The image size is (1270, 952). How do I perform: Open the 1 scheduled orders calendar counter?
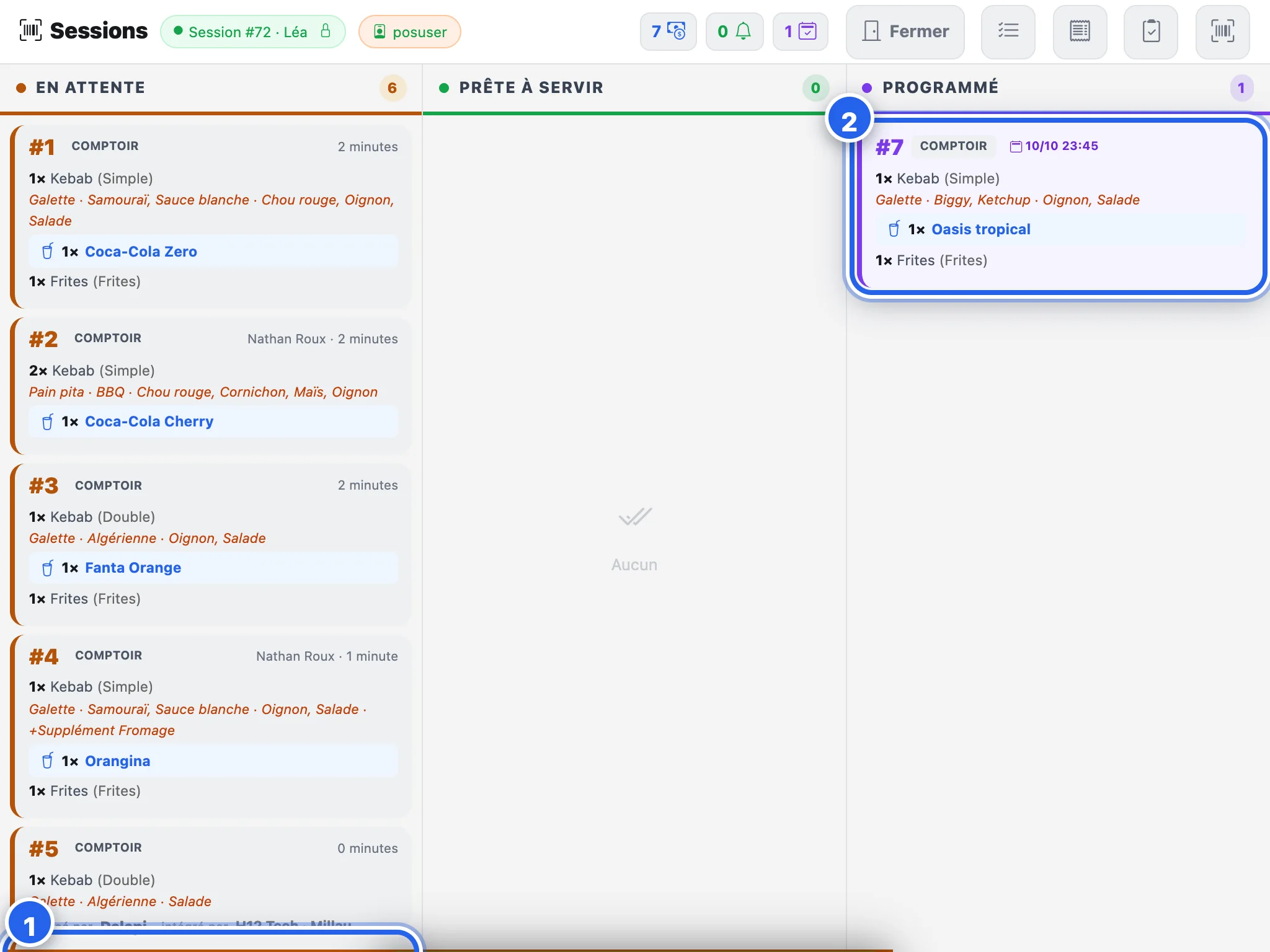[801, 31]
